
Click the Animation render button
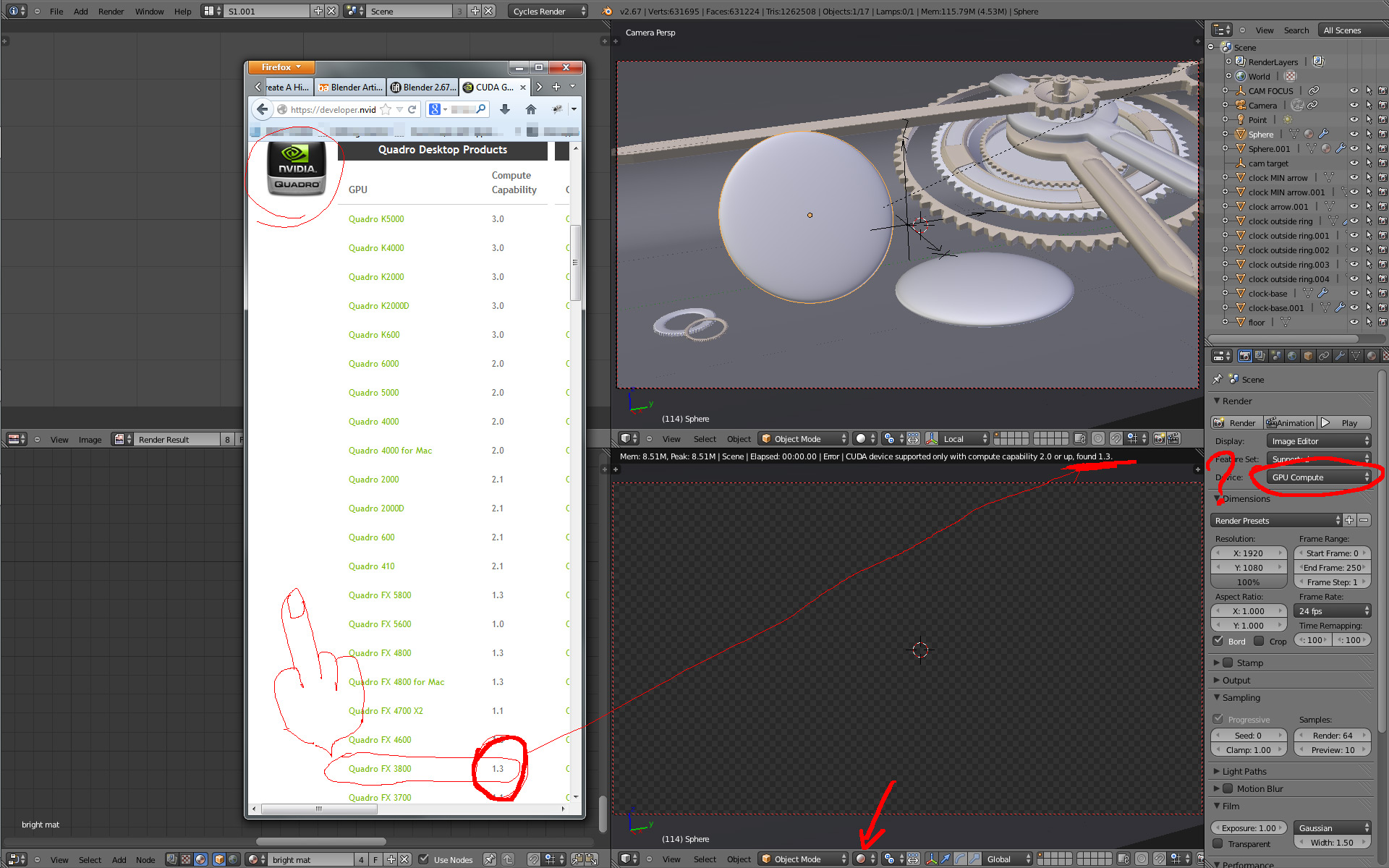pyautogui.click(x=1290, y=423)
